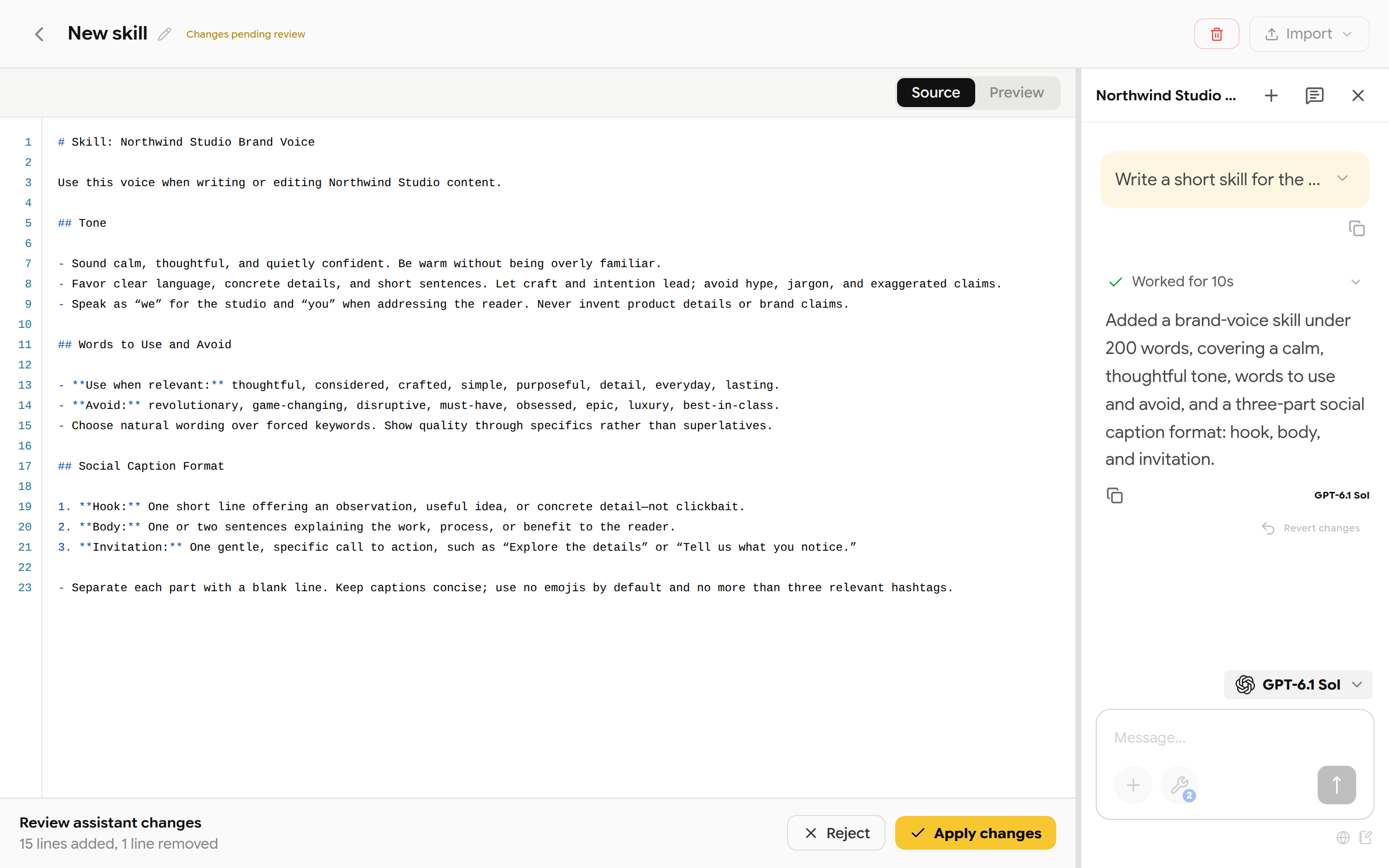Copy the assistant response
1389x868 pixels.
tap(1114, 495)
